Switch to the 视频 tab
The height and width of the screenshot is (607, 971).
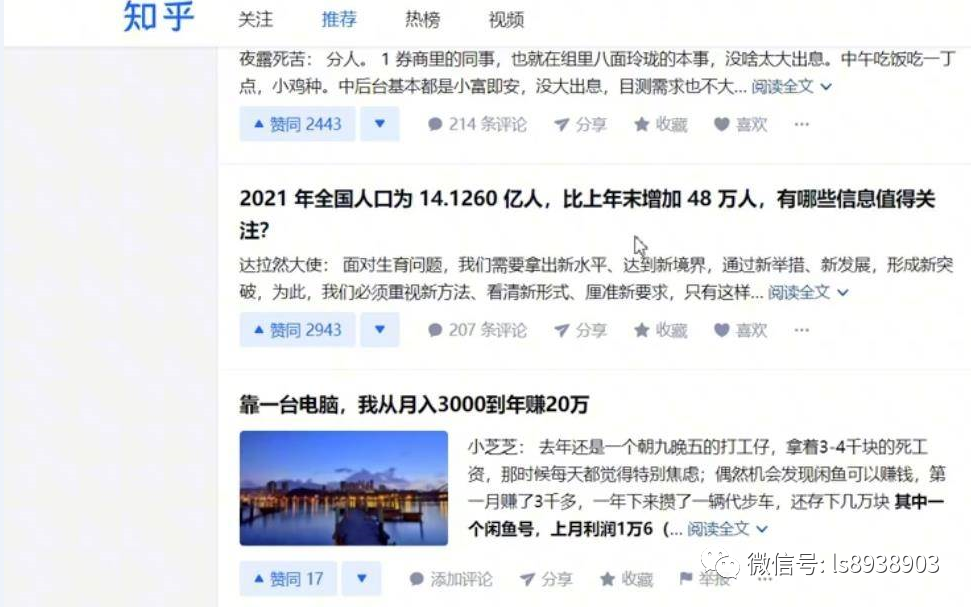506,20
